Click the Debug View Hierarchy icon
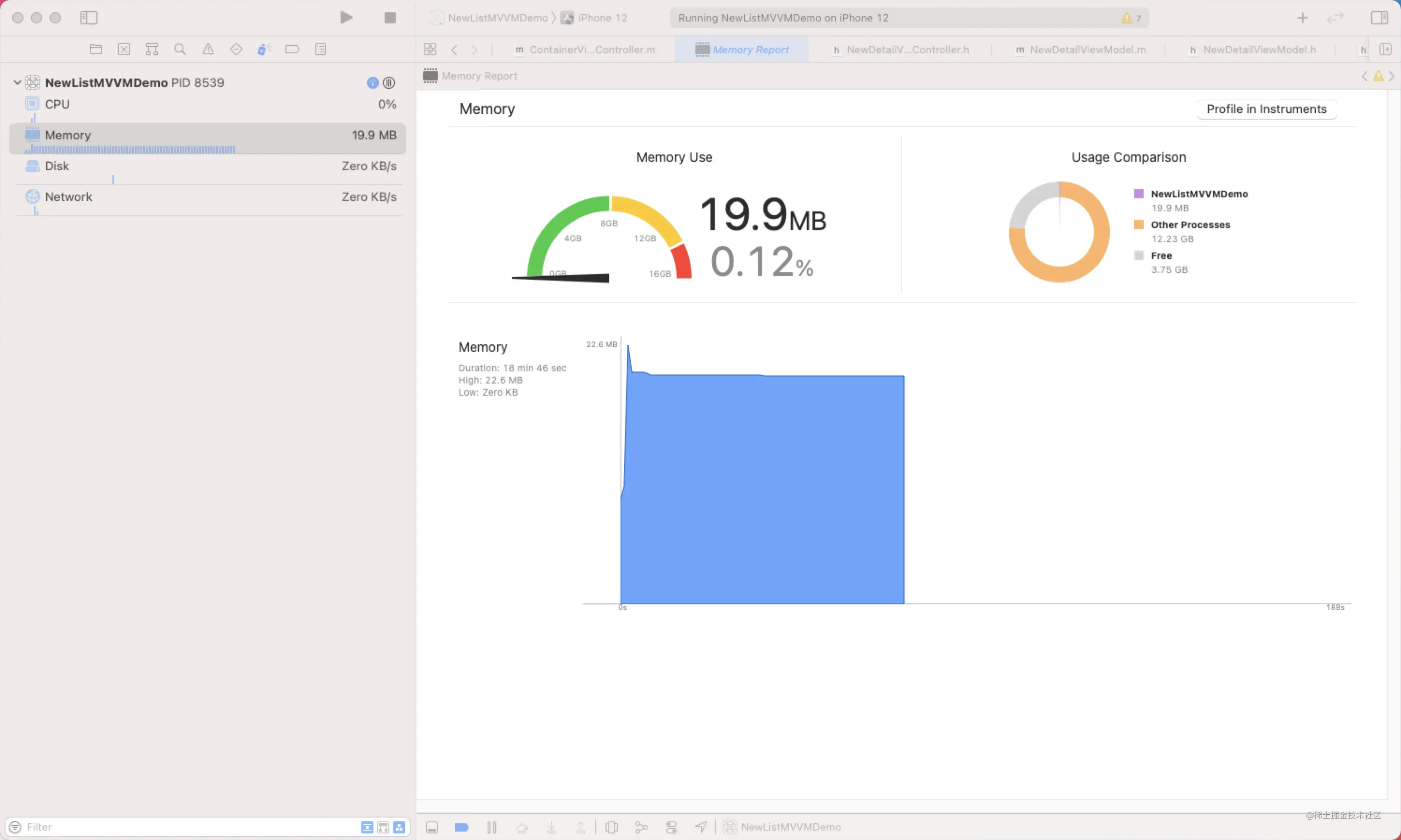 pos(612,827)
